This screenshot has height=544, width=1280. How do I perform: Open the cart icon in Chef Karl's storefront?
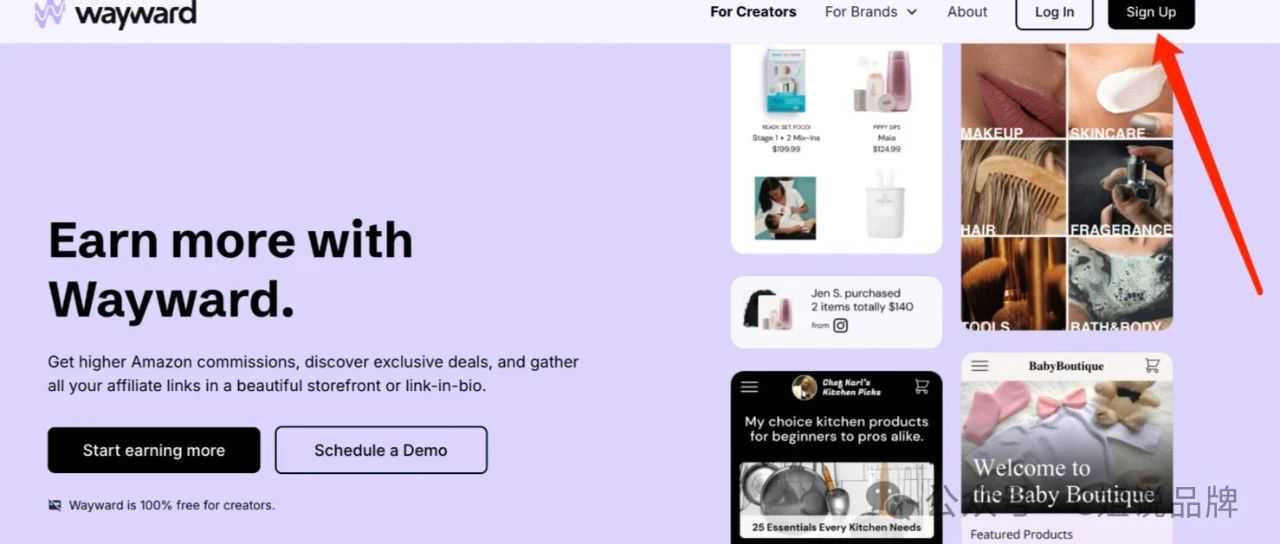click(x=922, y=387)
